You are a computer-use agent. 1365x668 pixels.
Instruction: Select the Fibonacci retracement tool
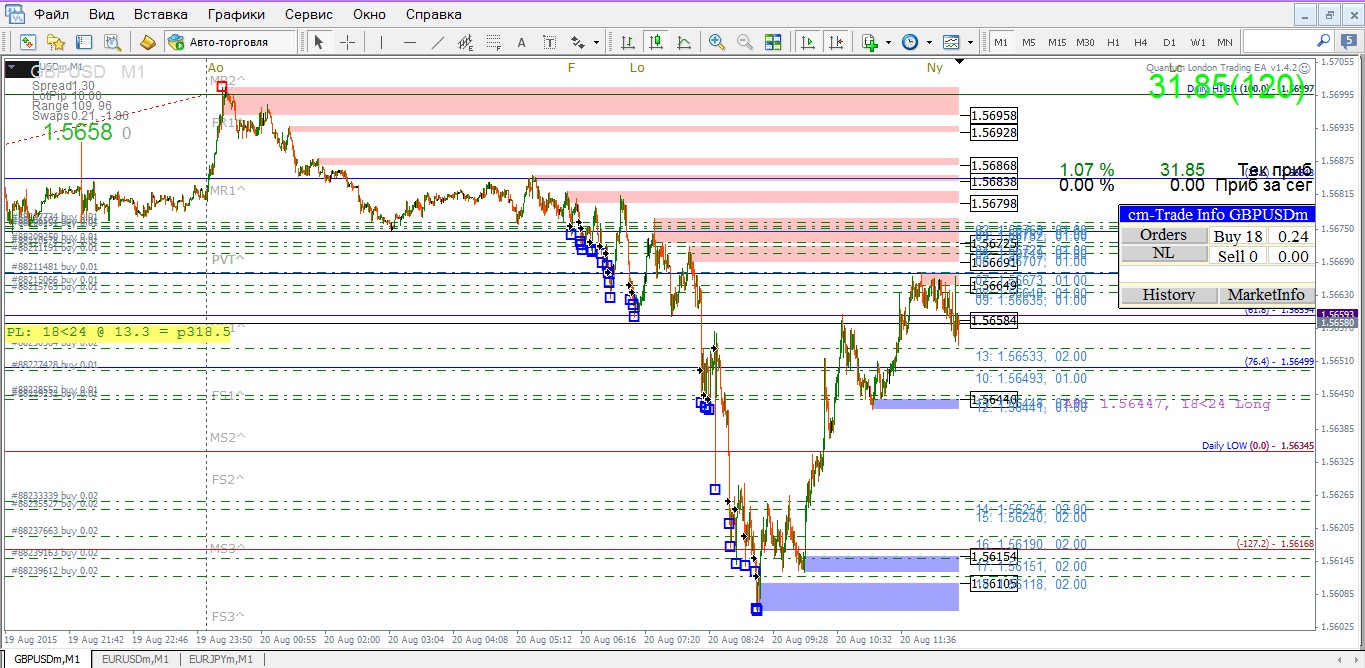(493, 42)
